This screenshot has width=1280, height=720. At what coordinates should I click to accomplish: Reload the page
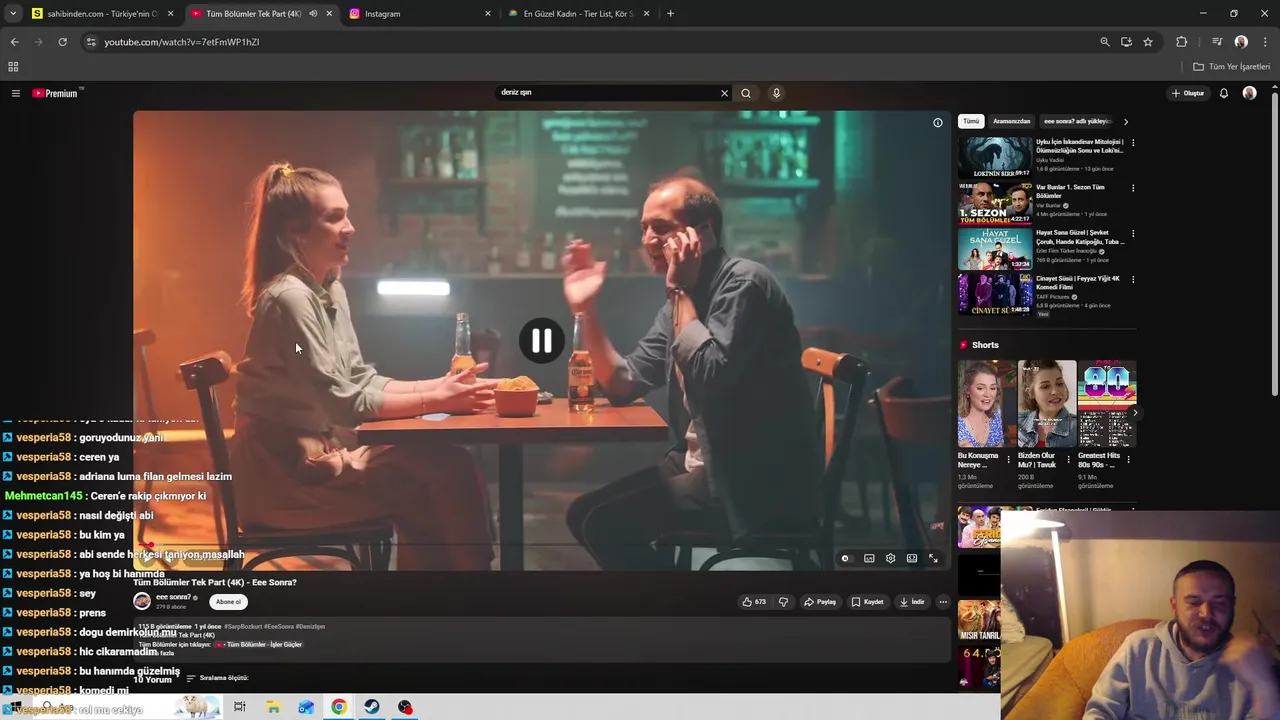tap(62, 42)
